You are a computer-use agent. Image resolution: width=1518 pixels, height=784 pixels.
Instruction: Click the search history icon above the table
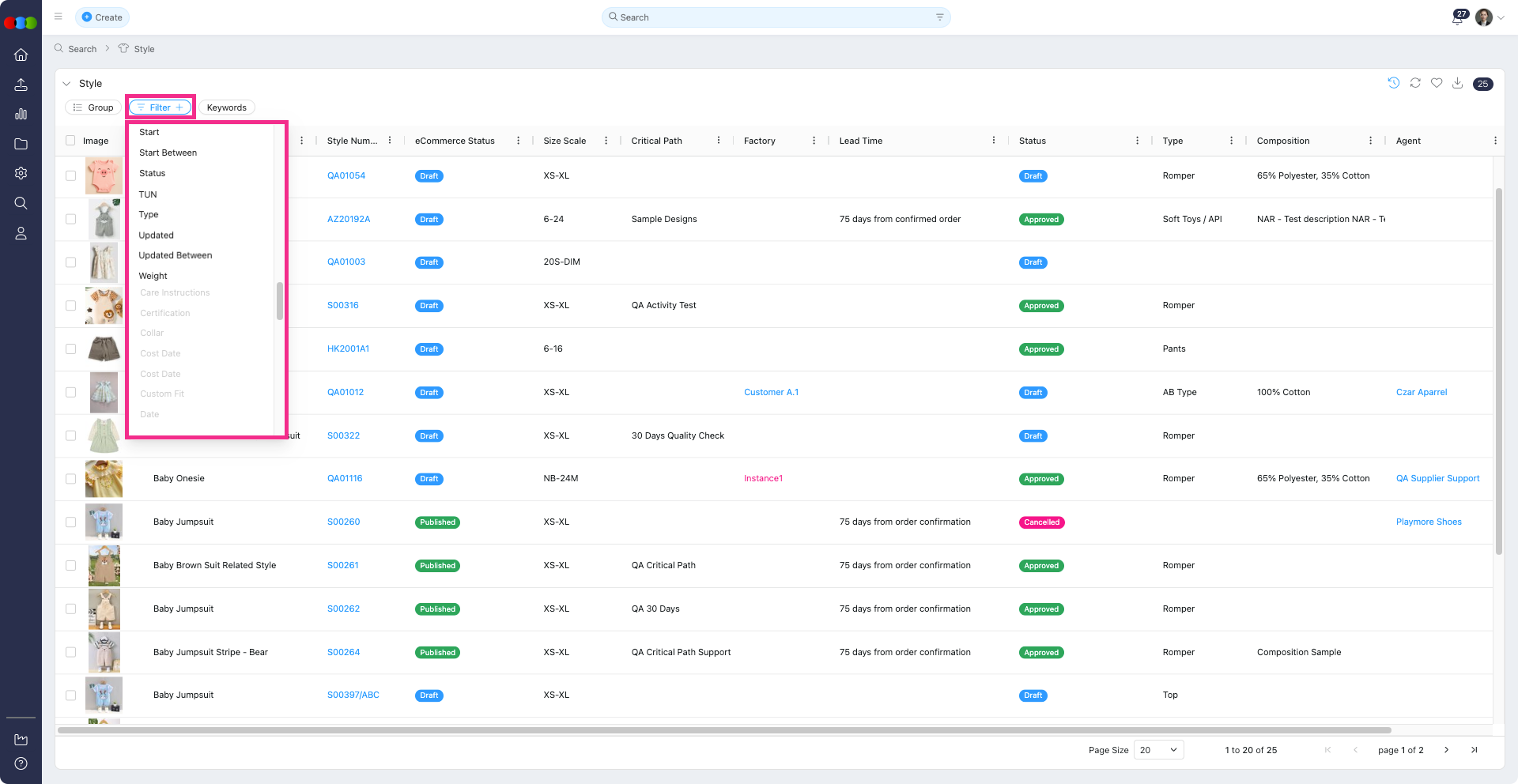point(1394,83)
